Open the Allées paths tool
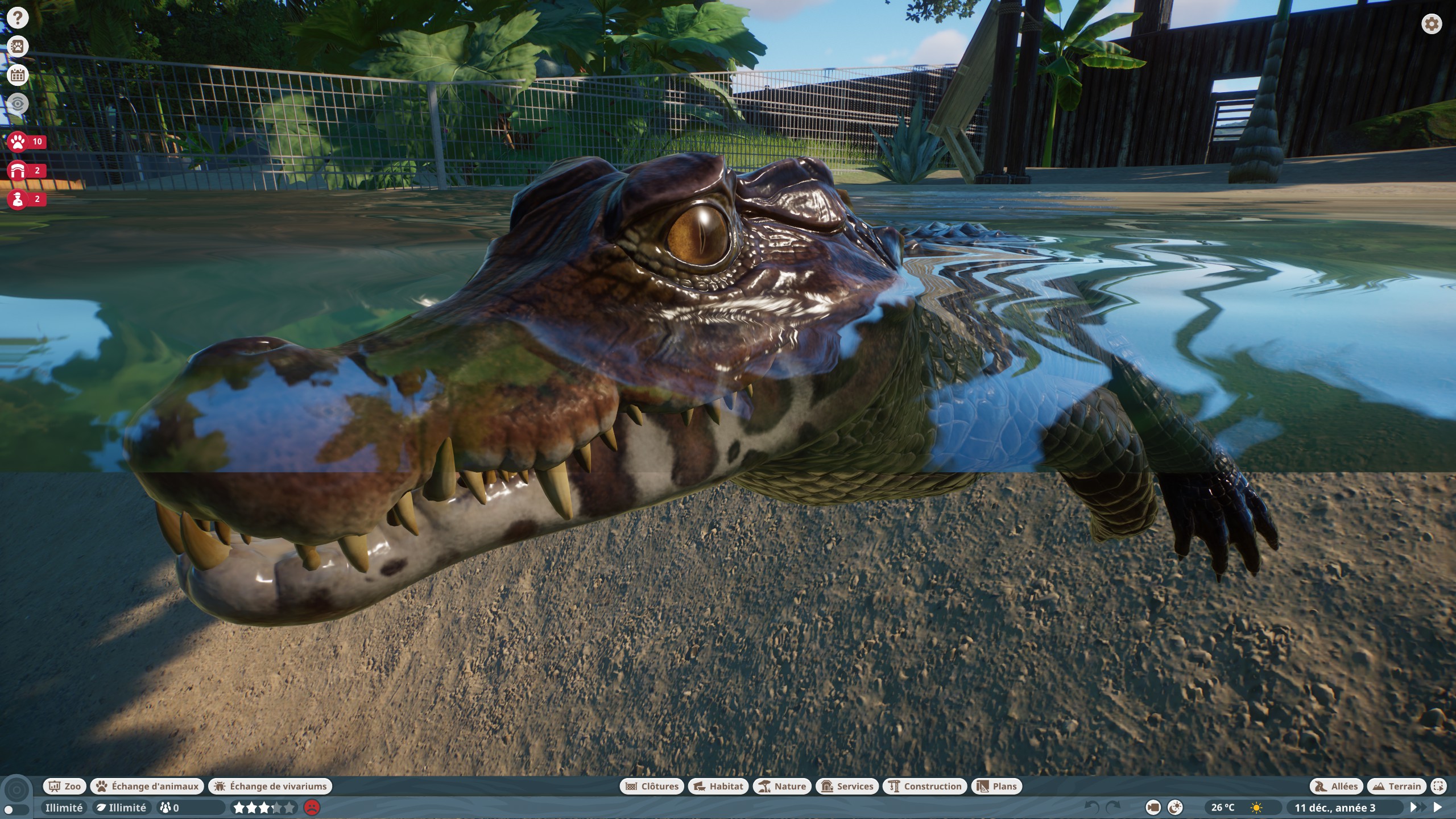The image size is (1456, 819). click(x=1337, y=786)
